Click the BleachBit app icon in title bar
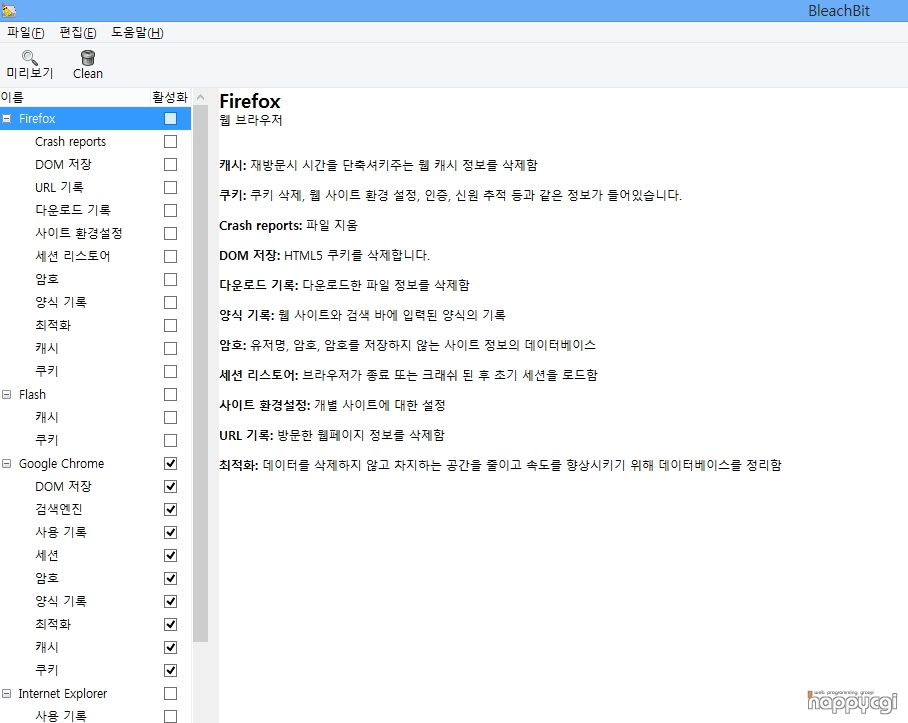Viewport: 908px width, 723px height. pos(9,10)
